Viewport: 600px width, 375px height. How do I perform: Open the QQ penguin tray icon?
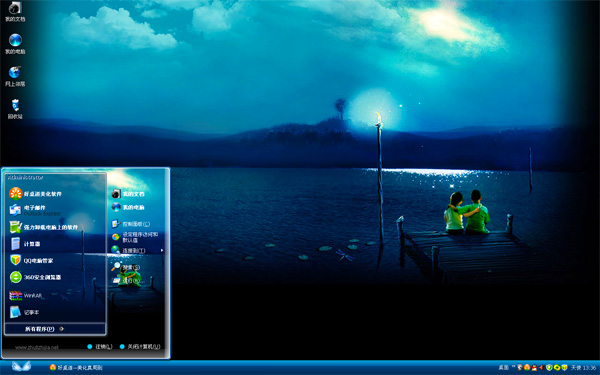pyautogui.click(x=534, y=368)
